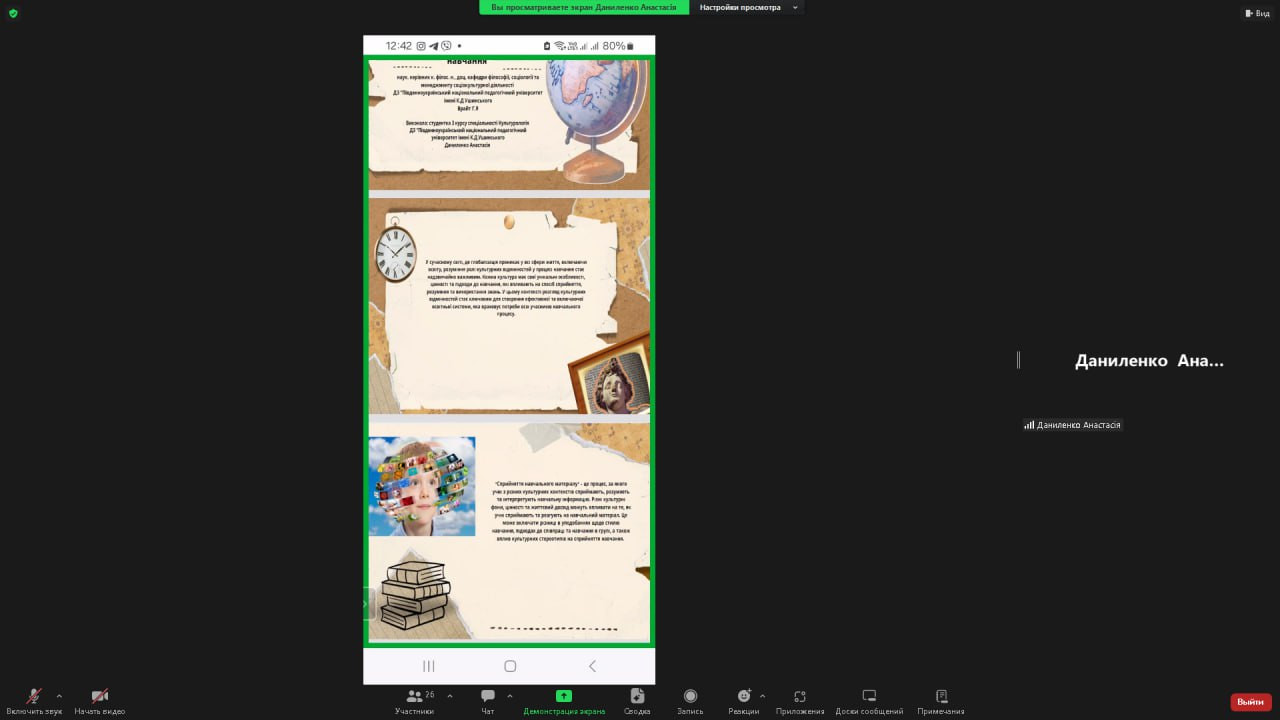Turn on camera with Начать видео

pyautogui.click(x=100, y=701)
